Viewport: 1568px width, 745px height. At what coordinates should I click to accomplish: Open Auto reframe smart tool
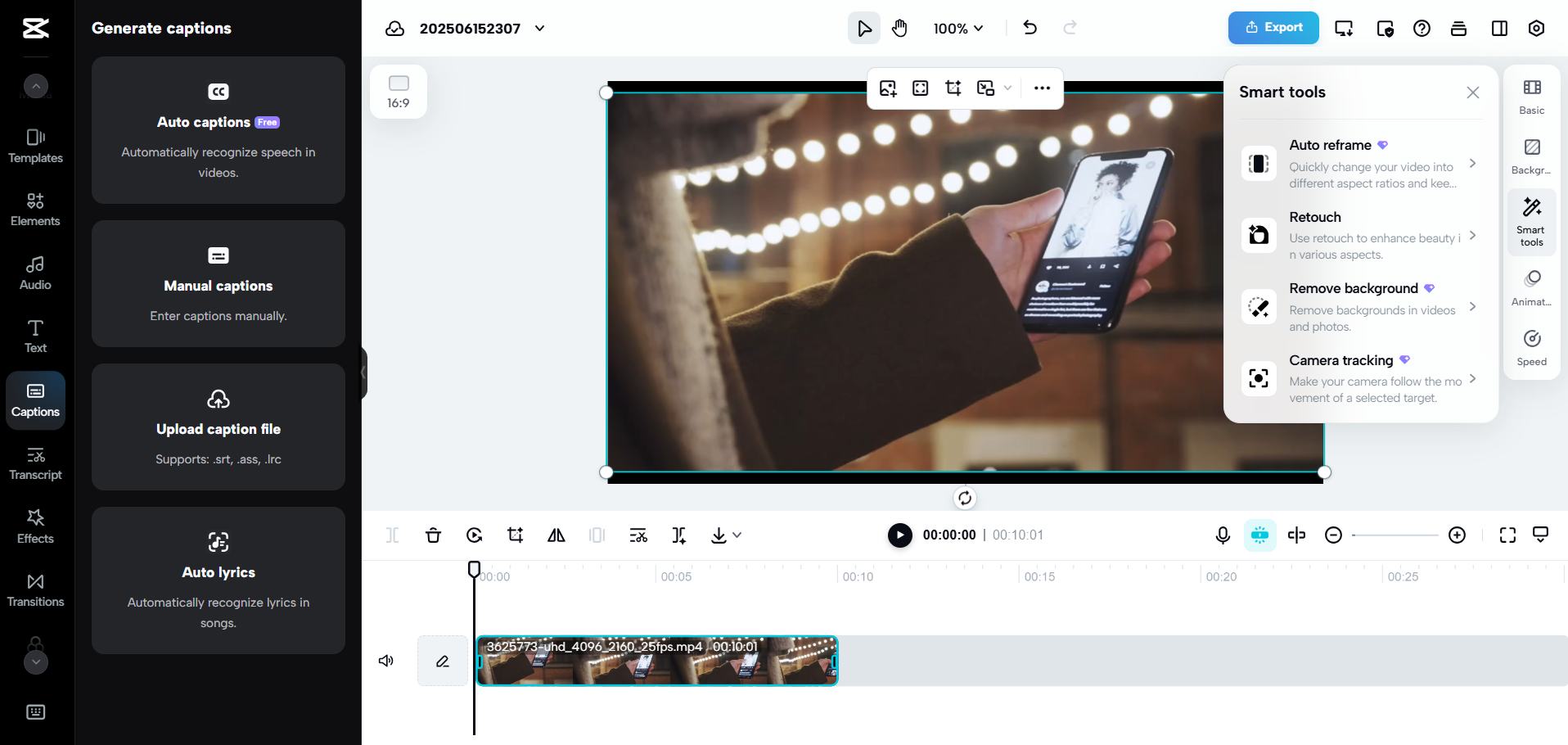click(1361, 164)
